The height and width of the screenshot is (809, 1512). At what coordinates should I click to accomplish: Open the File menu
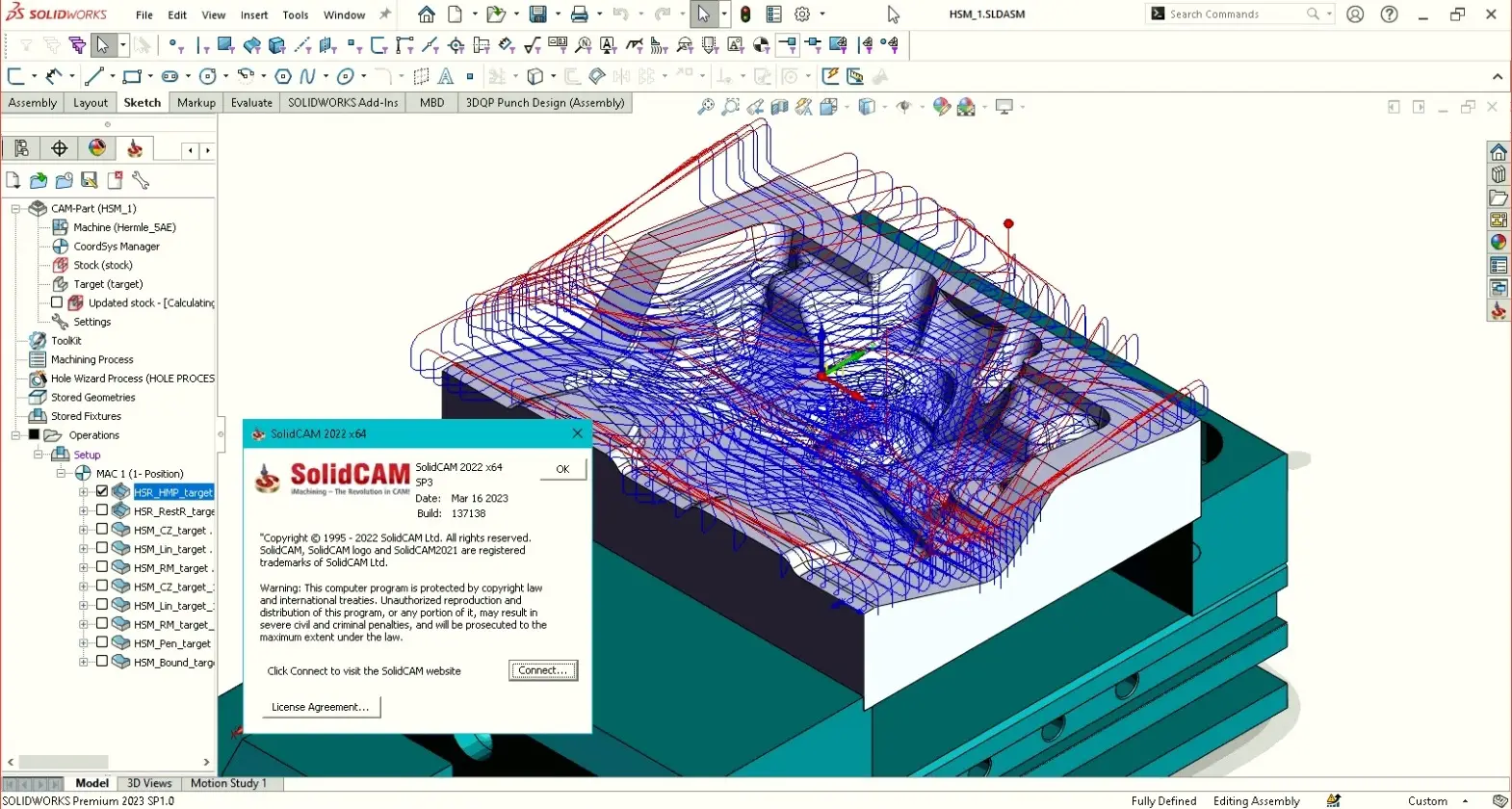click(x=144, y=15)
